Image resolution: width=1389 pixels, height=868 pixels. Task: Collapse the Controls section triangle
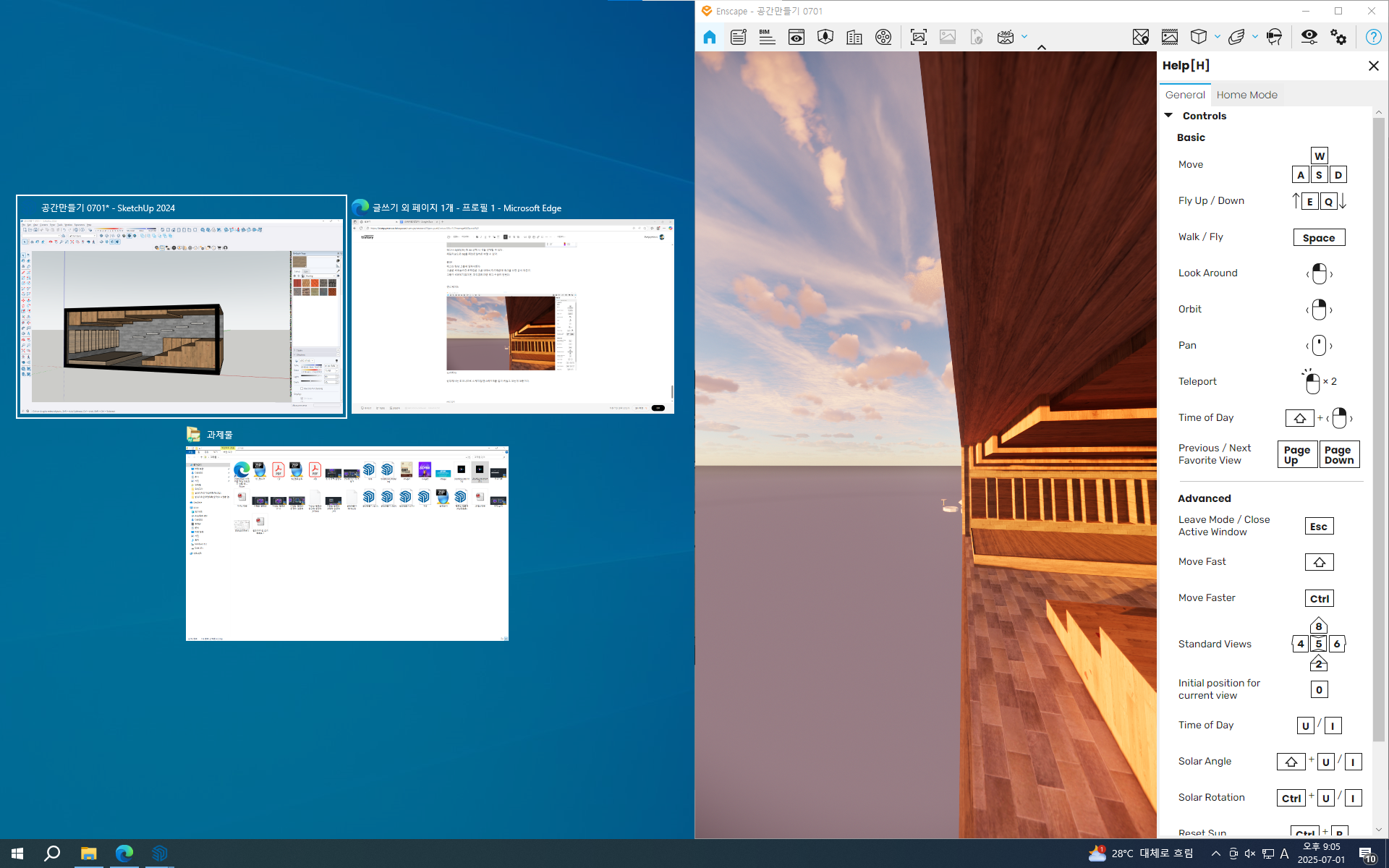(1168, 116)
